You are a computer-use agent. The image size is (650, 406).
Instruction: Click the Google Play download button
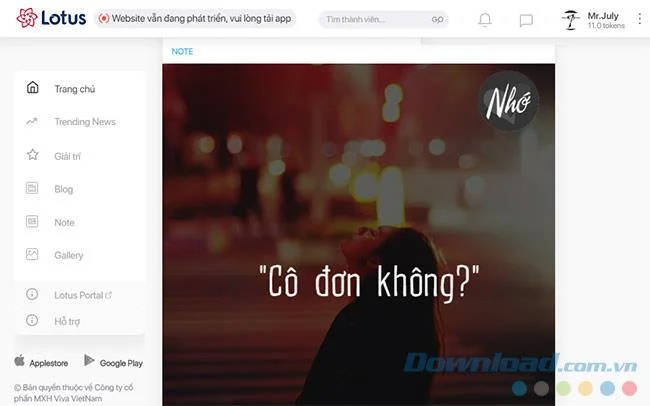coord(113,362)
